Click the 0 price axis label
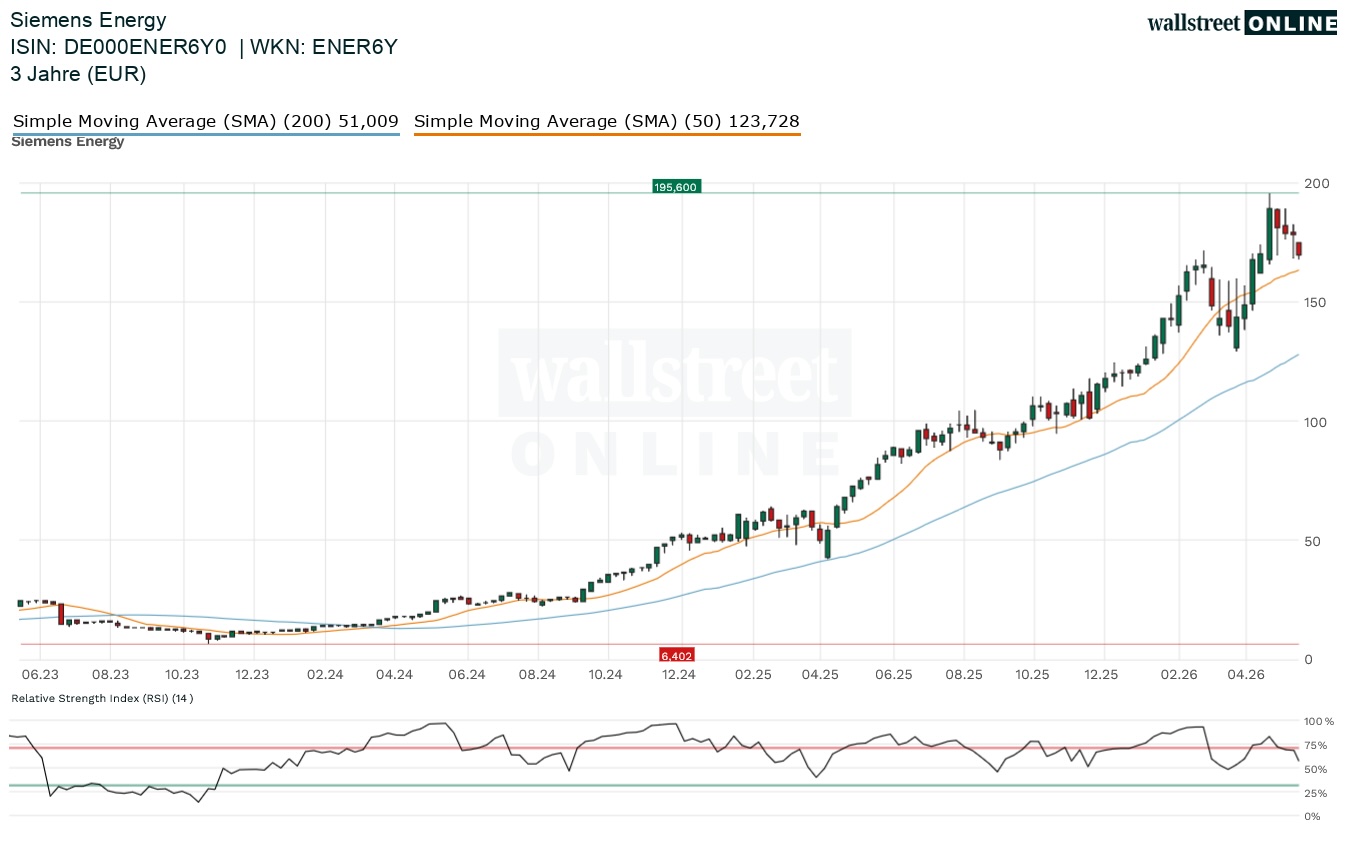The image size is (1349, 843). (x=1308, y=660)
